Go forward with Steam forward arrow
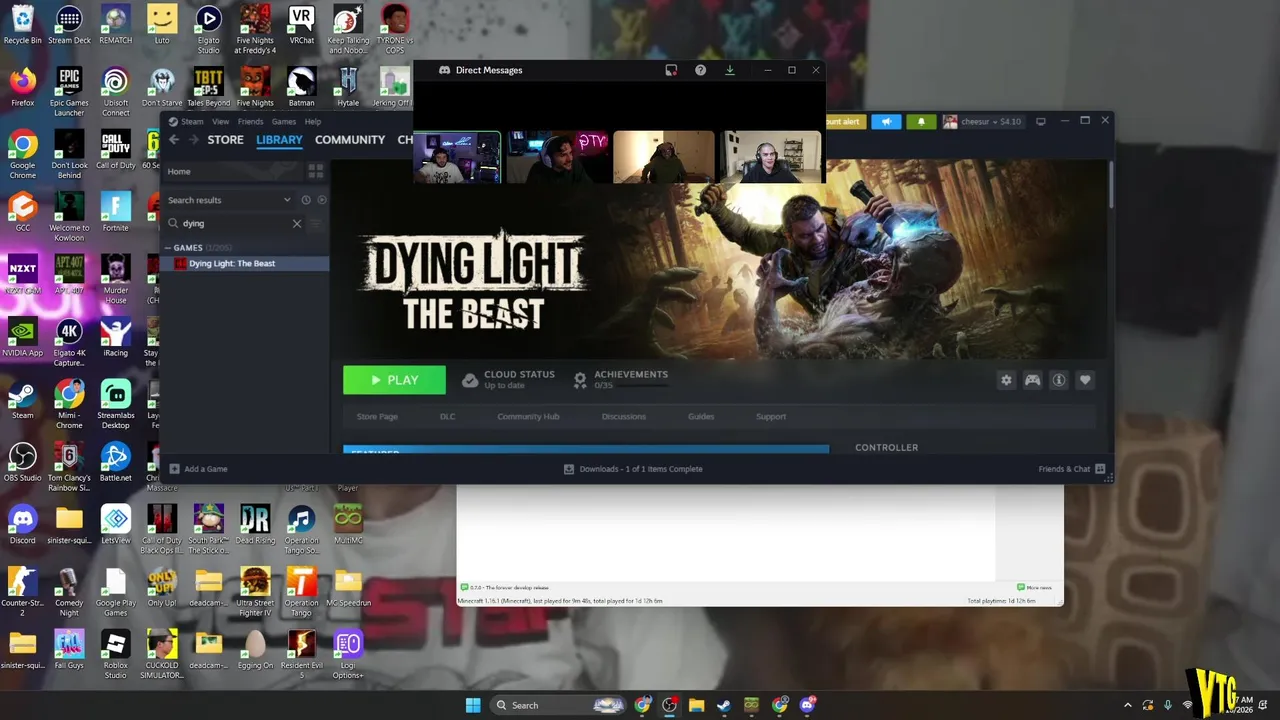Image resolution: width=1280 pixels, height=720 pixels. click(192, 140)
